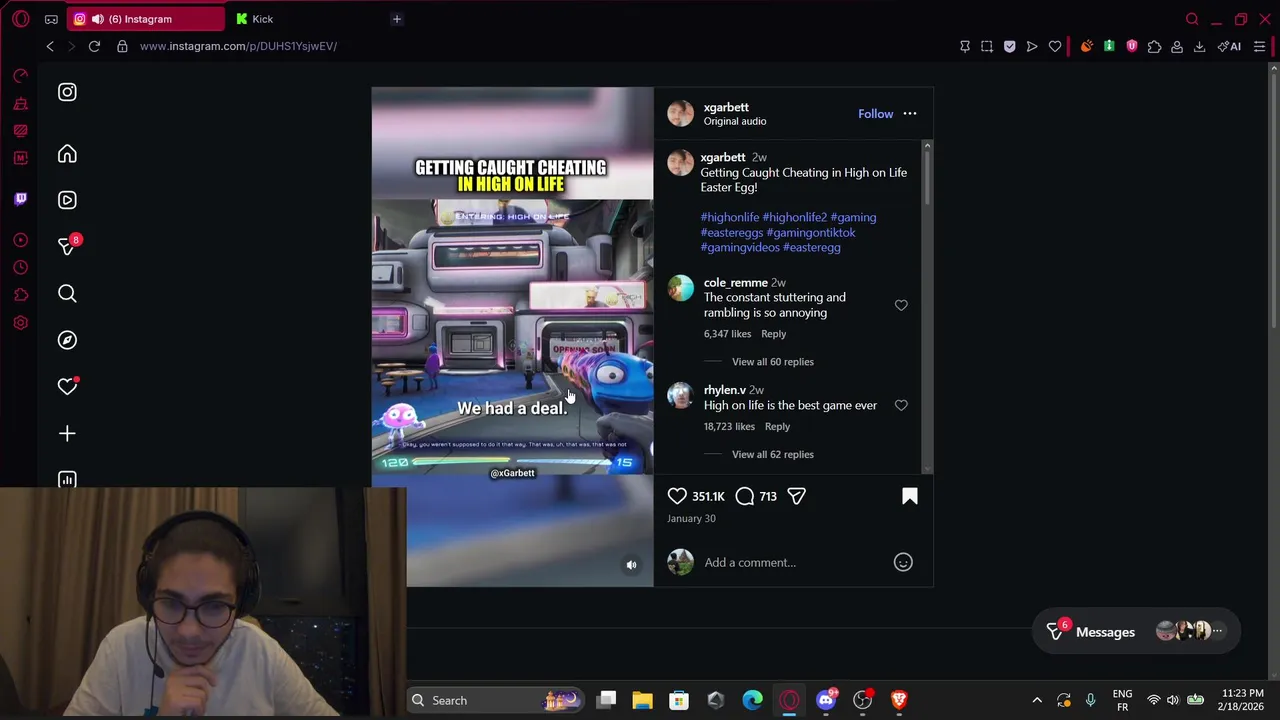1280x720 pixels.
Task: Open browser downloads icon
Action: [x=1199, y=46]
